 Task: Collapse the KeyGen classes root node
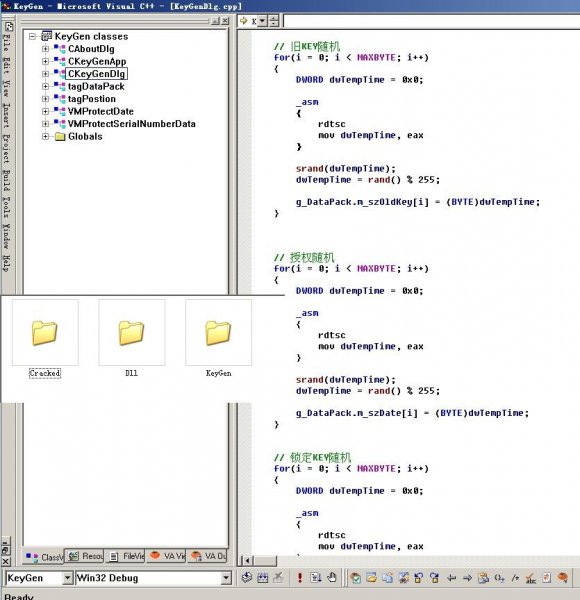(33, 36)
